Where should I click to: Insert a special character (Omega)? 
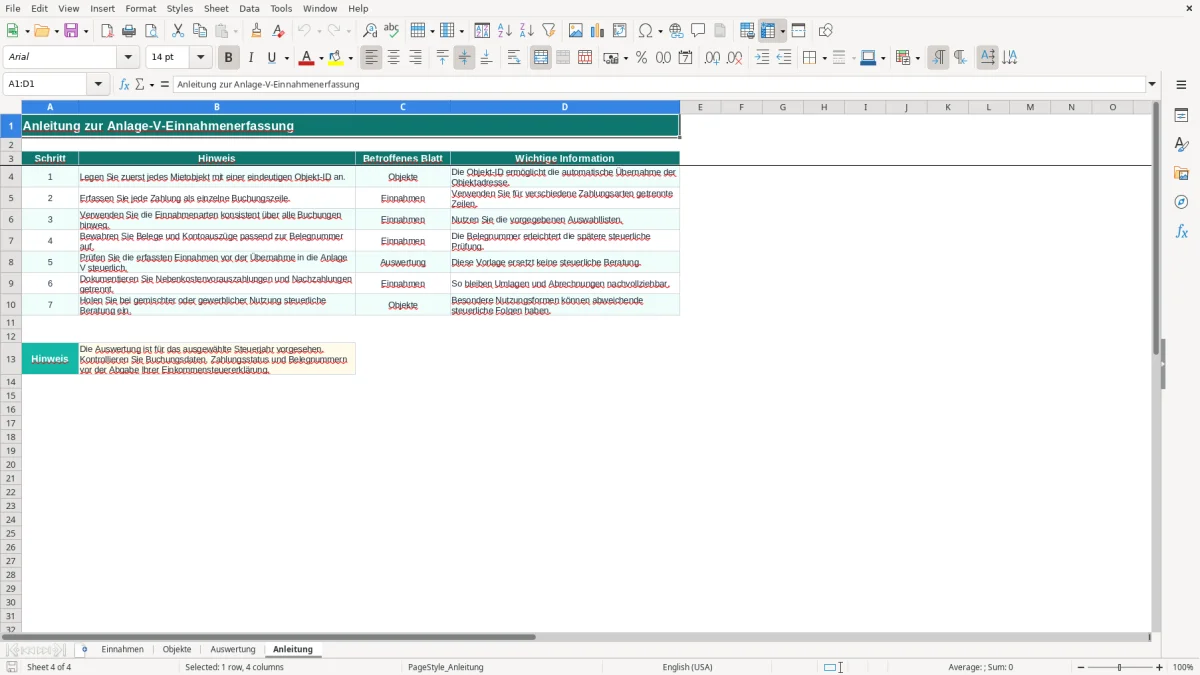pyautogui.click(x=646, y=31)
